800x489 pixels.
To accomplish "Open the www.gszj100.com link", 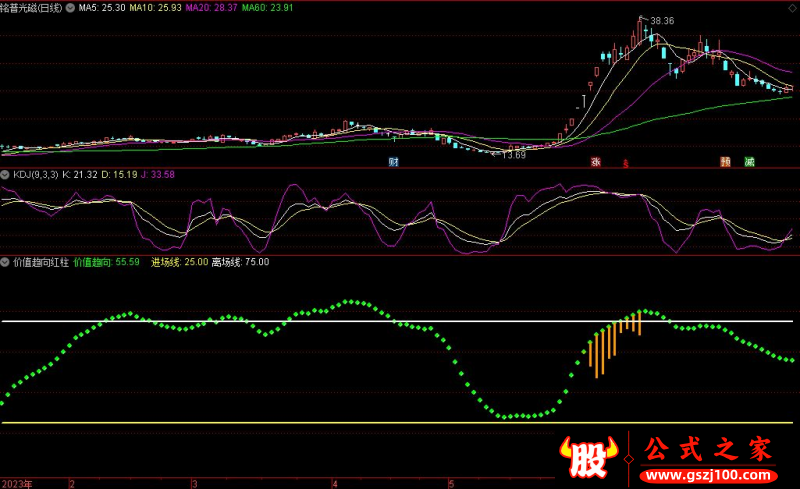I will 710,474.
